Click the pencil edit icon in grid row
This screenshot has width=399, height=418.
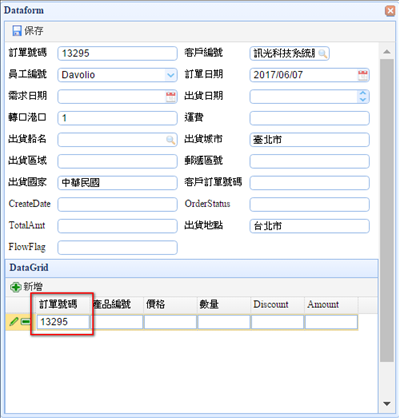tap(14, 322)
